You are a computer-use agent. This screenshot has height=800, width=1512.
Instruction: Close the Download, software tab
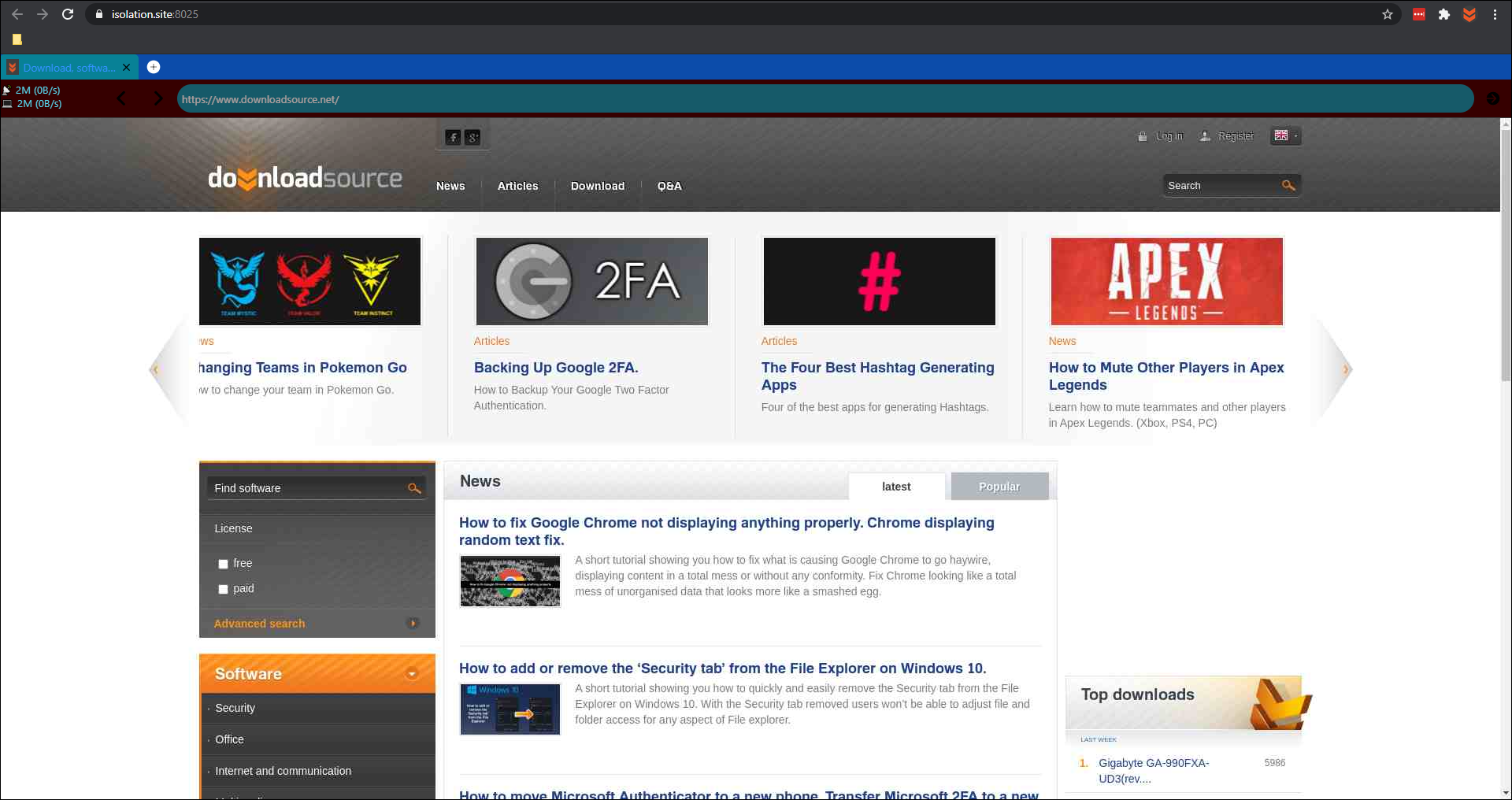[x=126, y=68]
